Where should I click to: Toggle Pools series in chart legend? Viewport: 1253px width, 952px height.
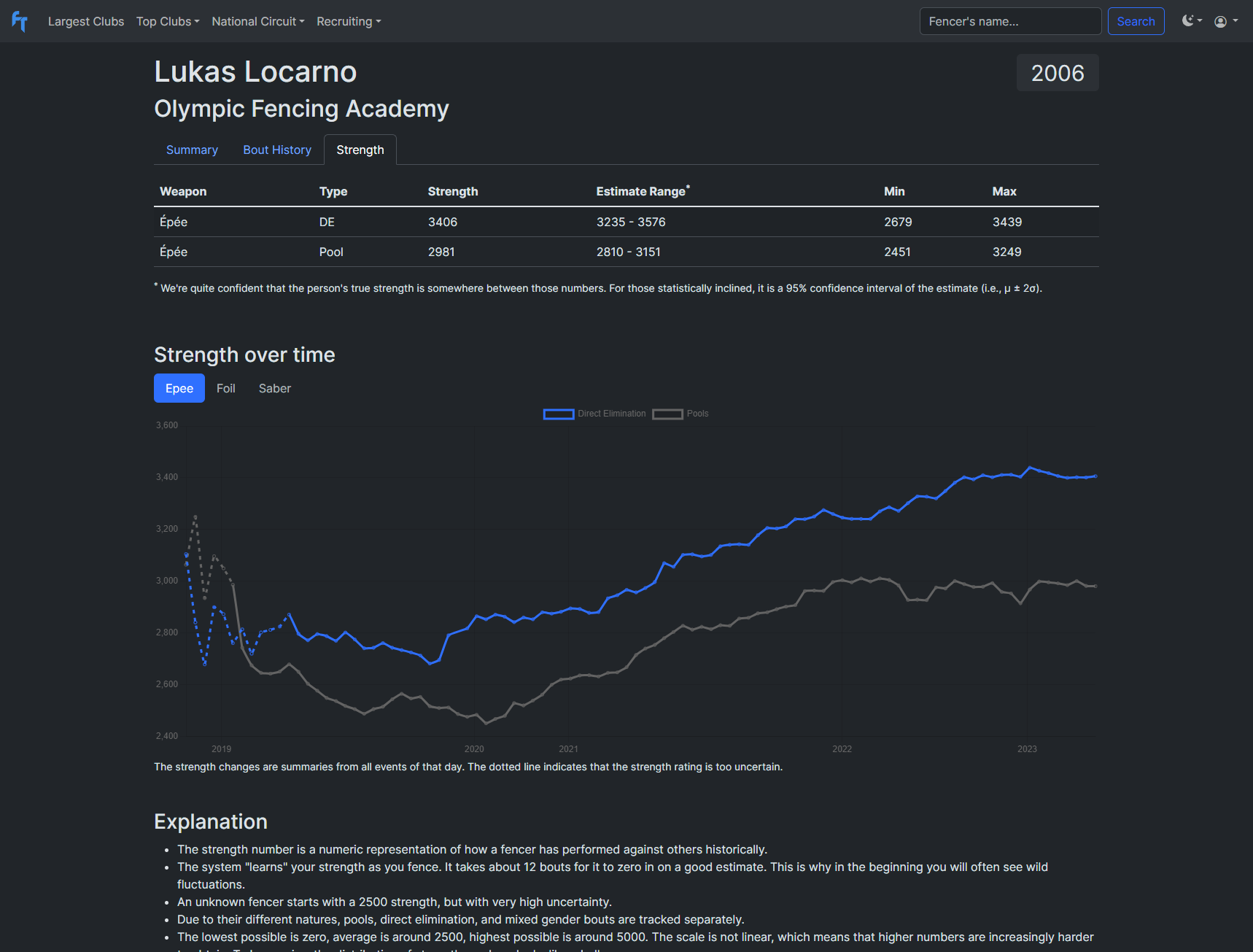pos(680,414)
